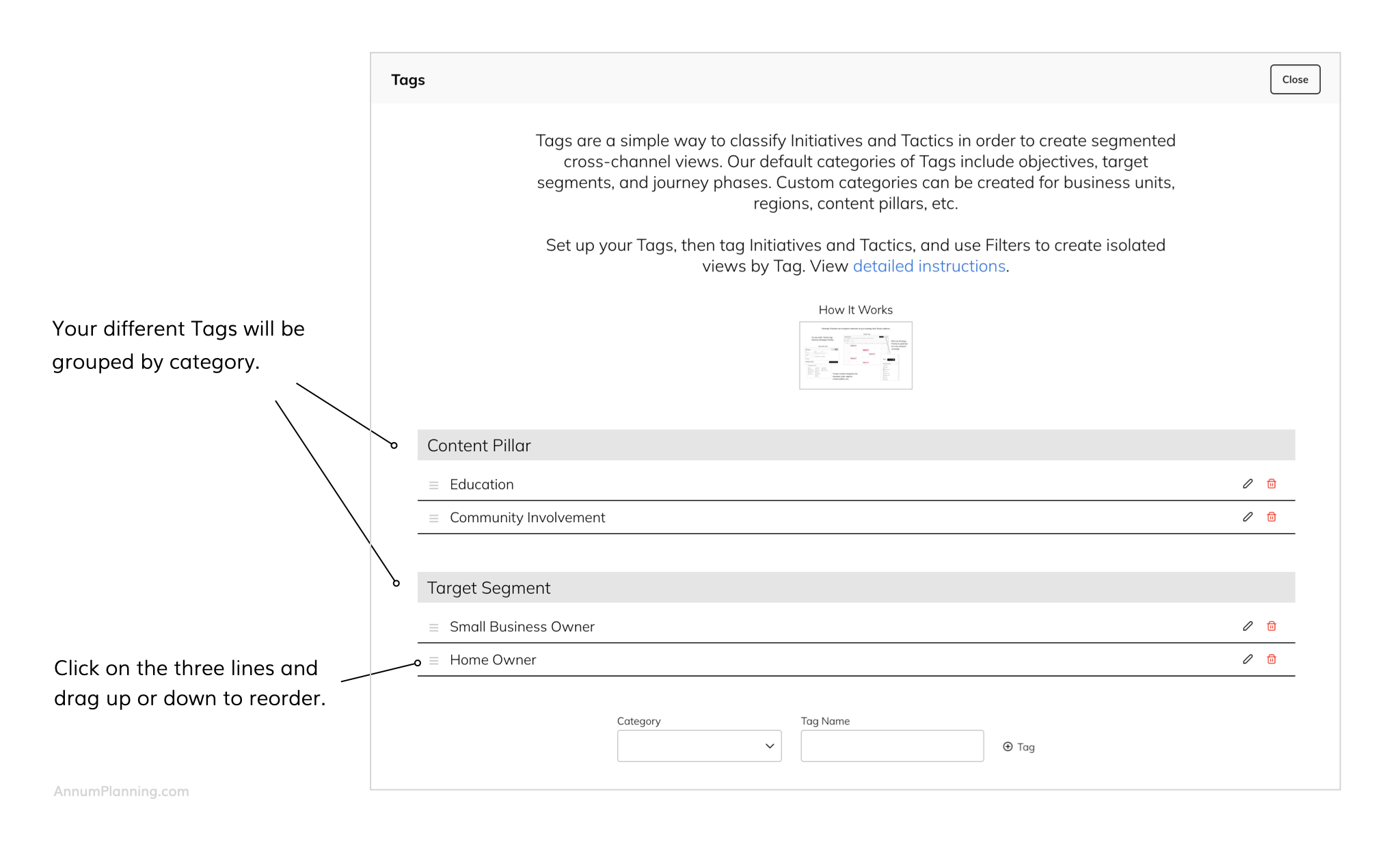
Task: Click the drag handle beside Small Business Owner
Action: tap(433, 627)
